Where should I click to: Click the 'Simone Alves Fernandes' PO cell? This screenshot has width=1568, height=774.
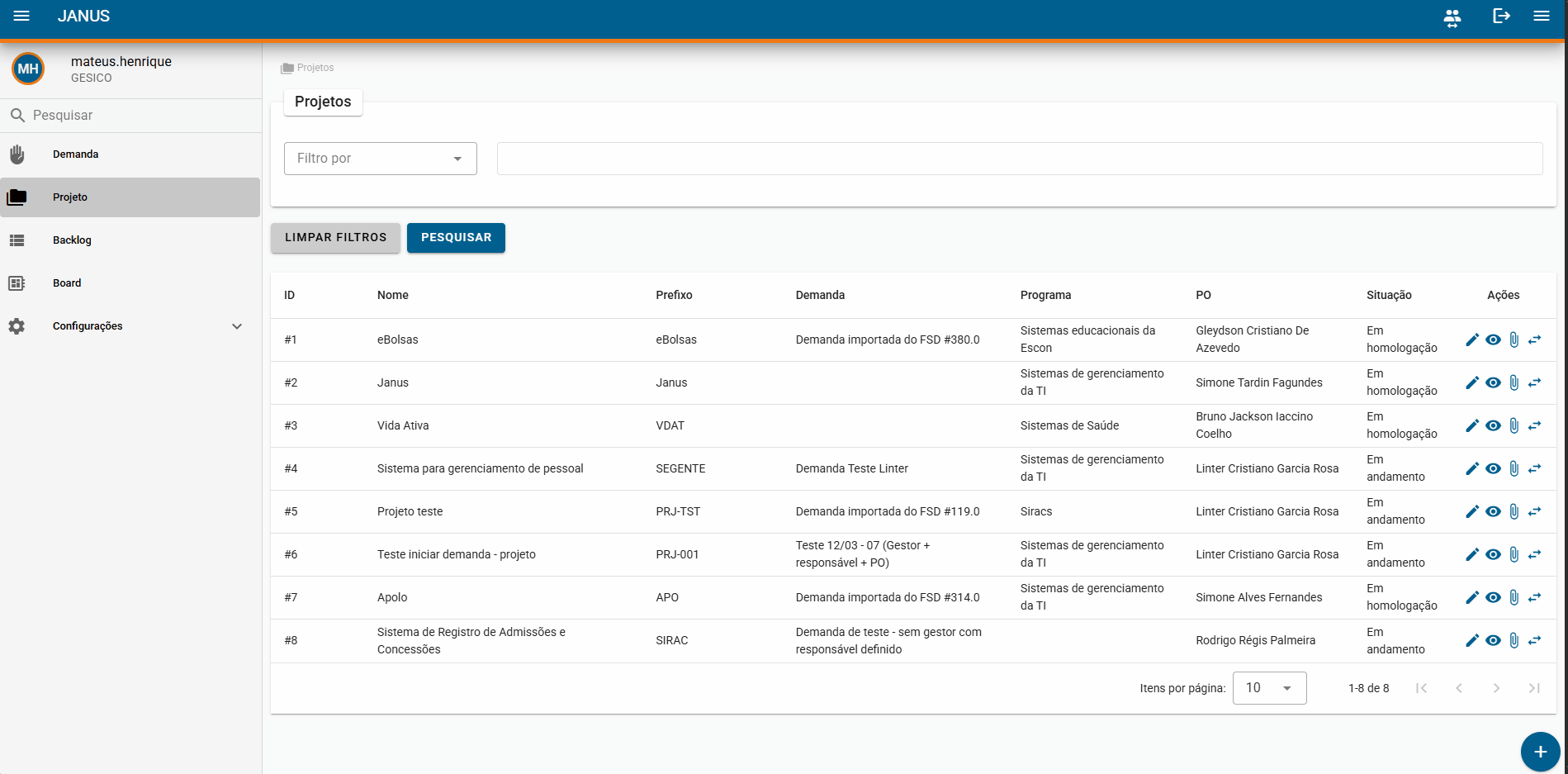tap(1258, 597)
